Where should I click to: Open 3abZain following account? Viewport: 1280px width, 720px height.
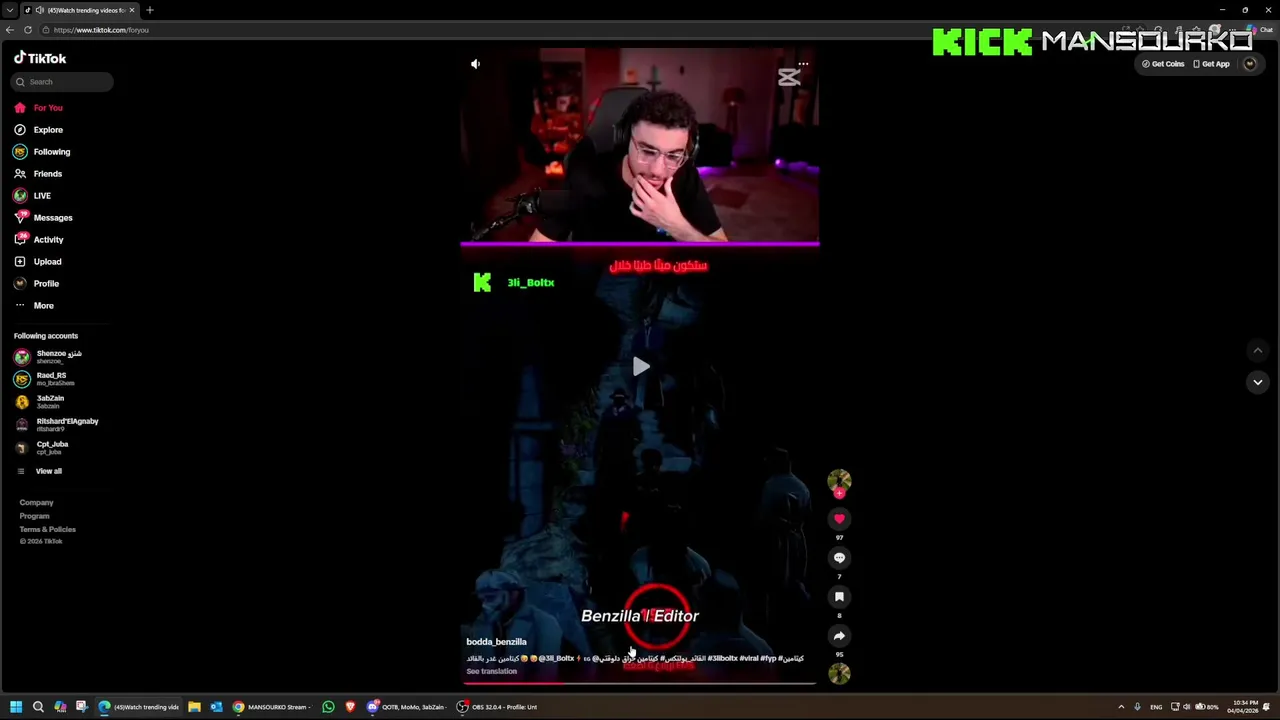point(40,402)
